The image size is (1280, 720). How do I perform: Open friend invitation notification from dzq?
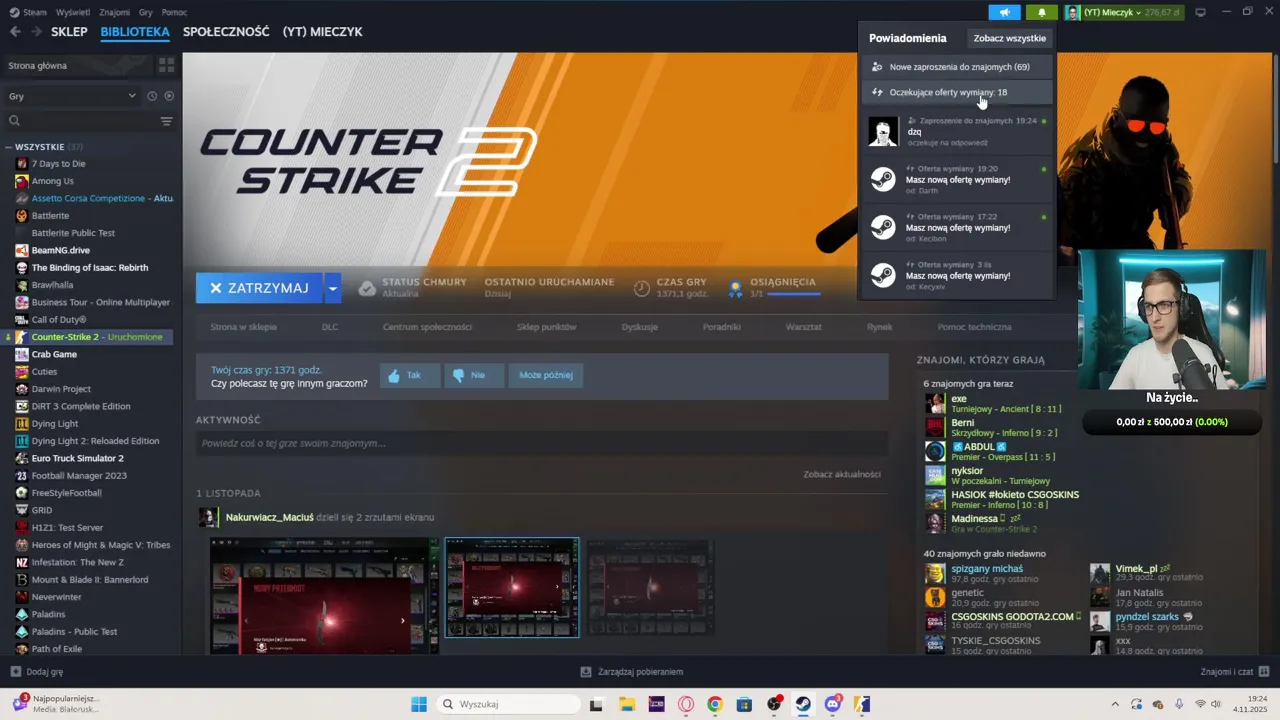pos(957,132)
